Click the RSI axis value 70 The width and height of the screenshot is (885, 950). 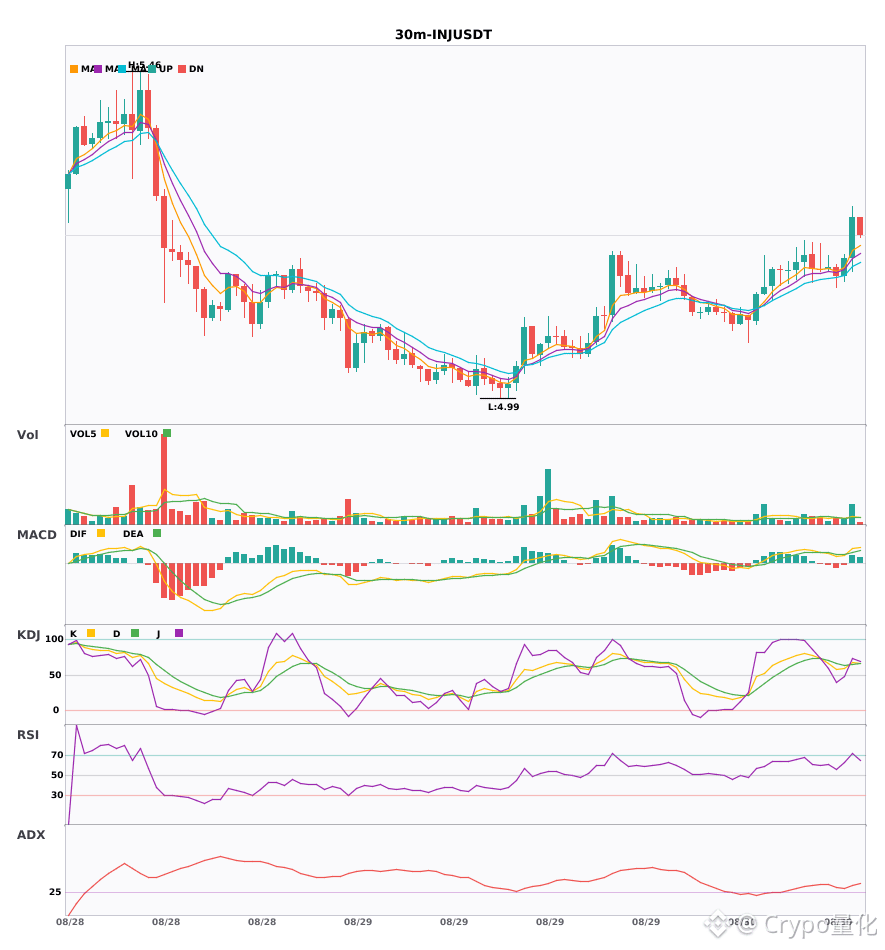pos(58,755)
